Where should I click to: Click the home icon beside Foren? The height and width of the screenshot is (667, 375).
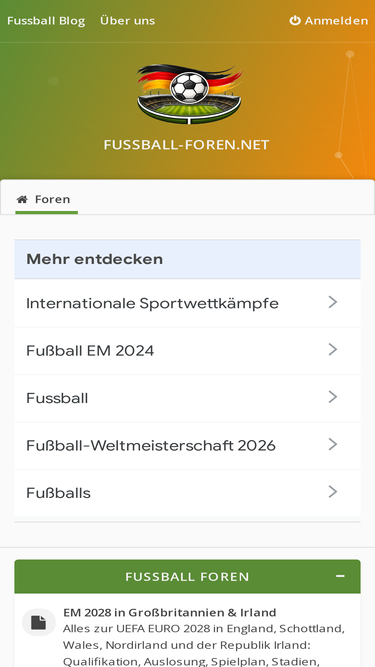pyautogui.click(x=22, y=199)
